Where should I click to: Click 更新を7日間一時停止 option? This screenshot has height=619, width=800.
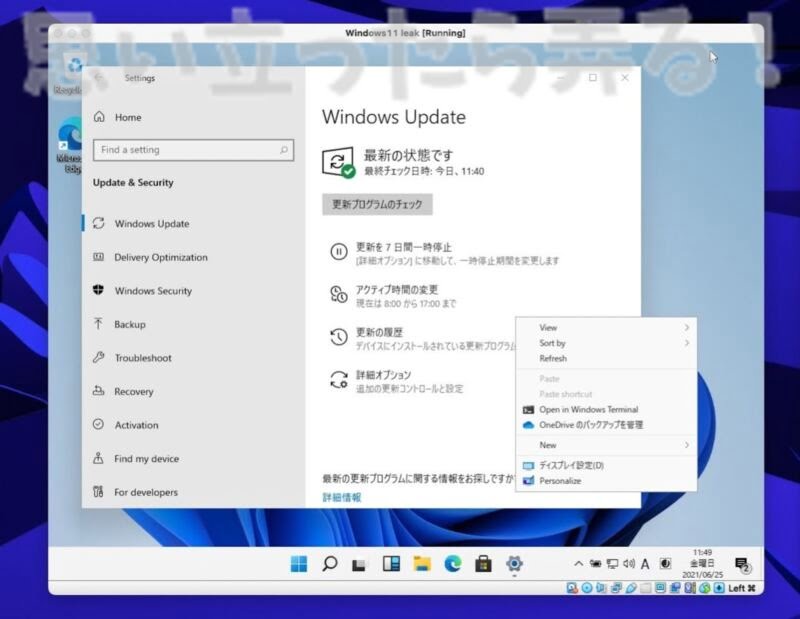coord(444,254)
